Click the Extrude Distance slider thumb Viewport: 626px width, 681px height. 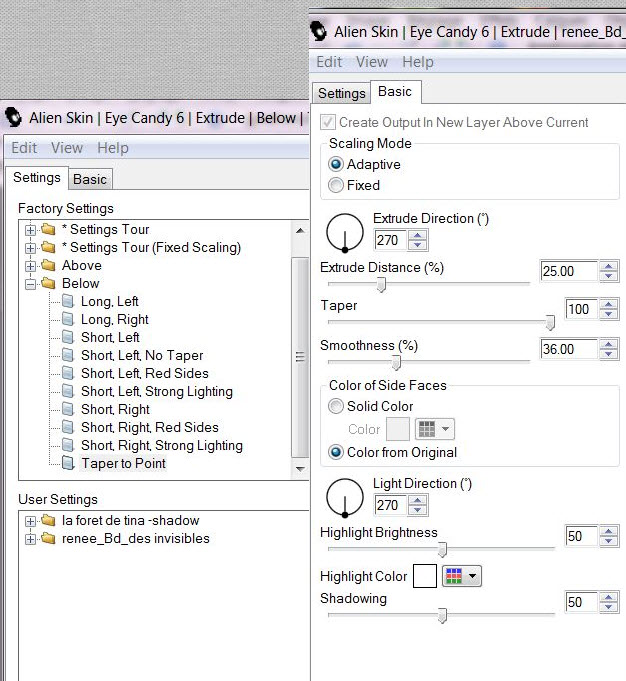(x=381, y=285)
